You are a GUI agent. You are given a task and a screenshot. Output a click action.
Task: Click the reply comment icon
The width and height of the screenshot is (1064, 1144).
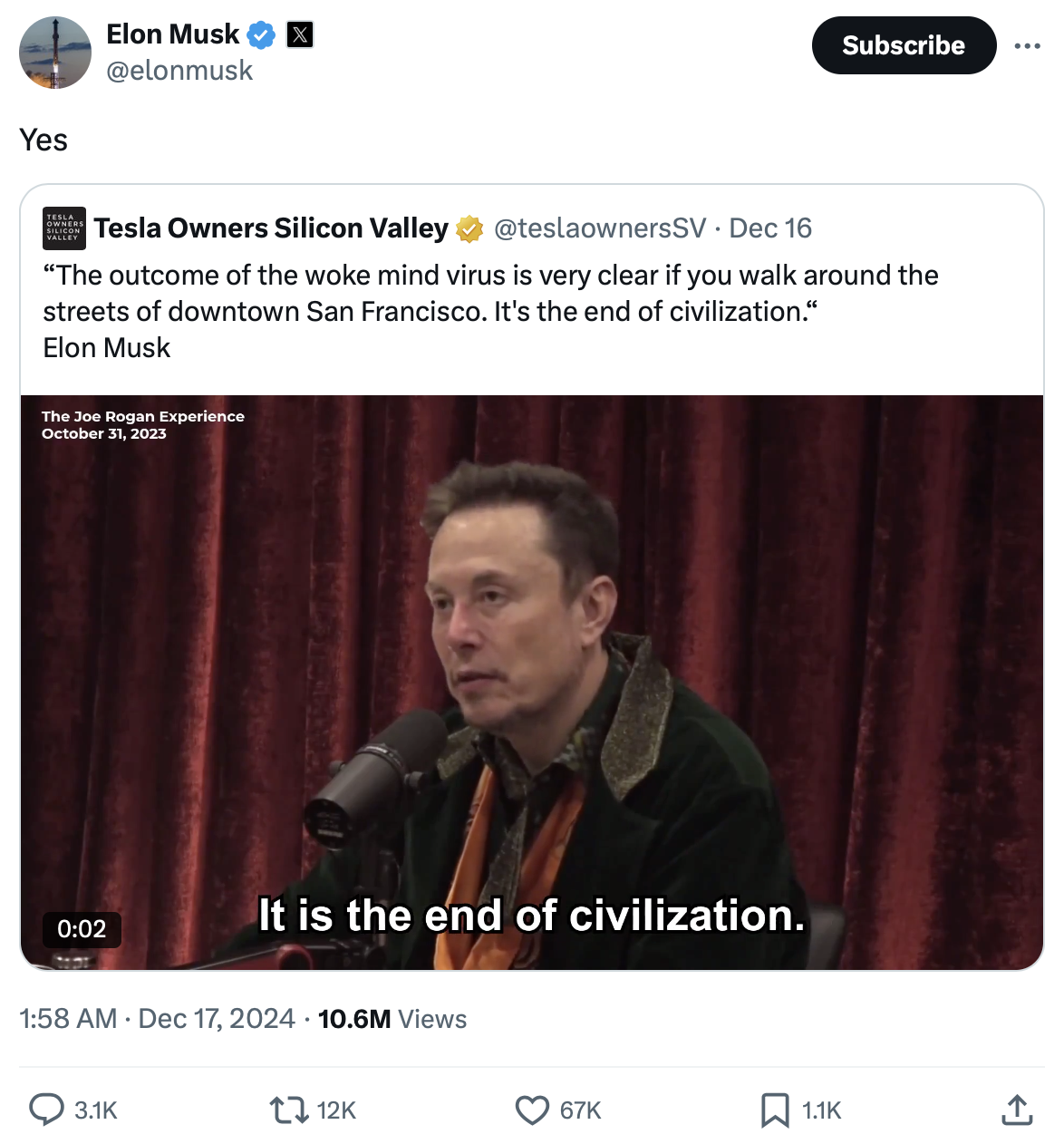(47, 1110)
